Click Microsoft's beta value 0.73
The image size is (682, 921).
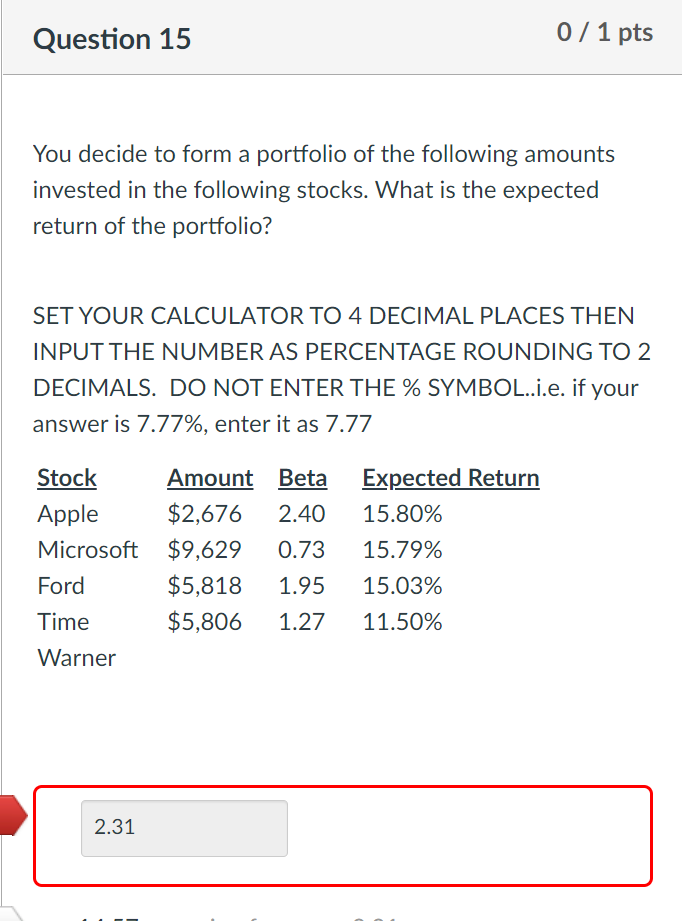click(303, 550)
